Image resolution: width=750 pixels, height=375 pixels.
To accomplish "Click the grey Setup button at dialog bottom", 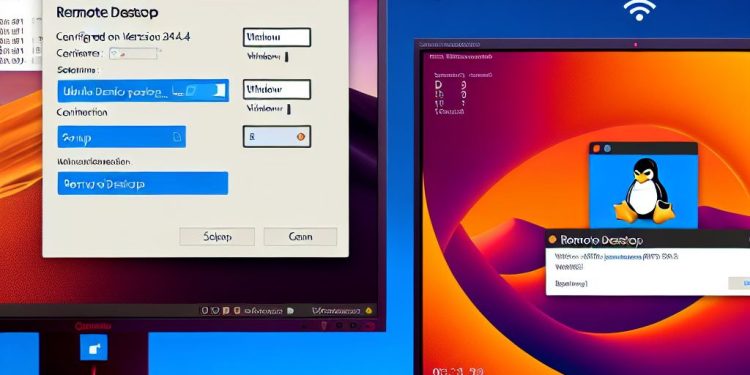I will click(x=217, y=237).
